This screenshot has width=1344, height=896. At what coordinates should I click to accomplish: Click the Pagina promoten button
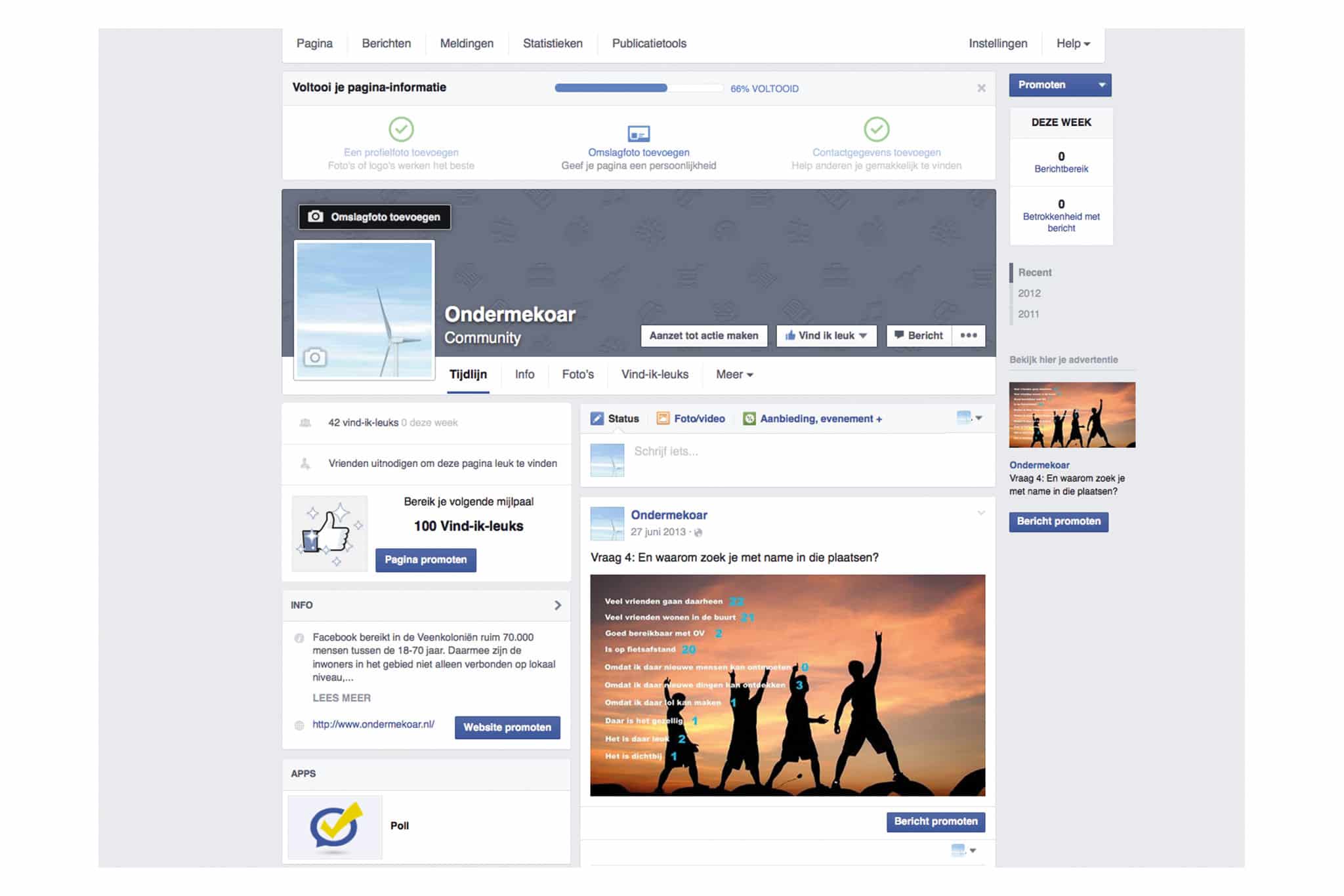[426, 560]
